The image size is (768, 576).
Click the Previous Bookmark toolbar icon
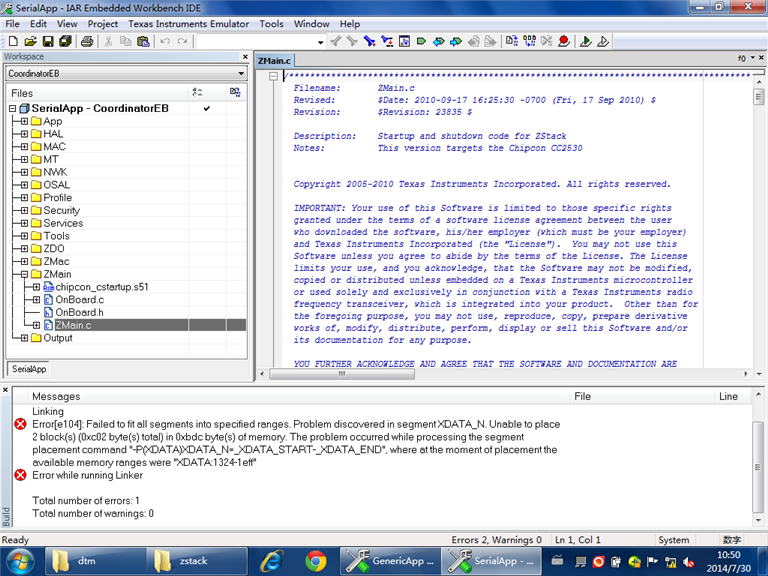(x=439, y=42)
